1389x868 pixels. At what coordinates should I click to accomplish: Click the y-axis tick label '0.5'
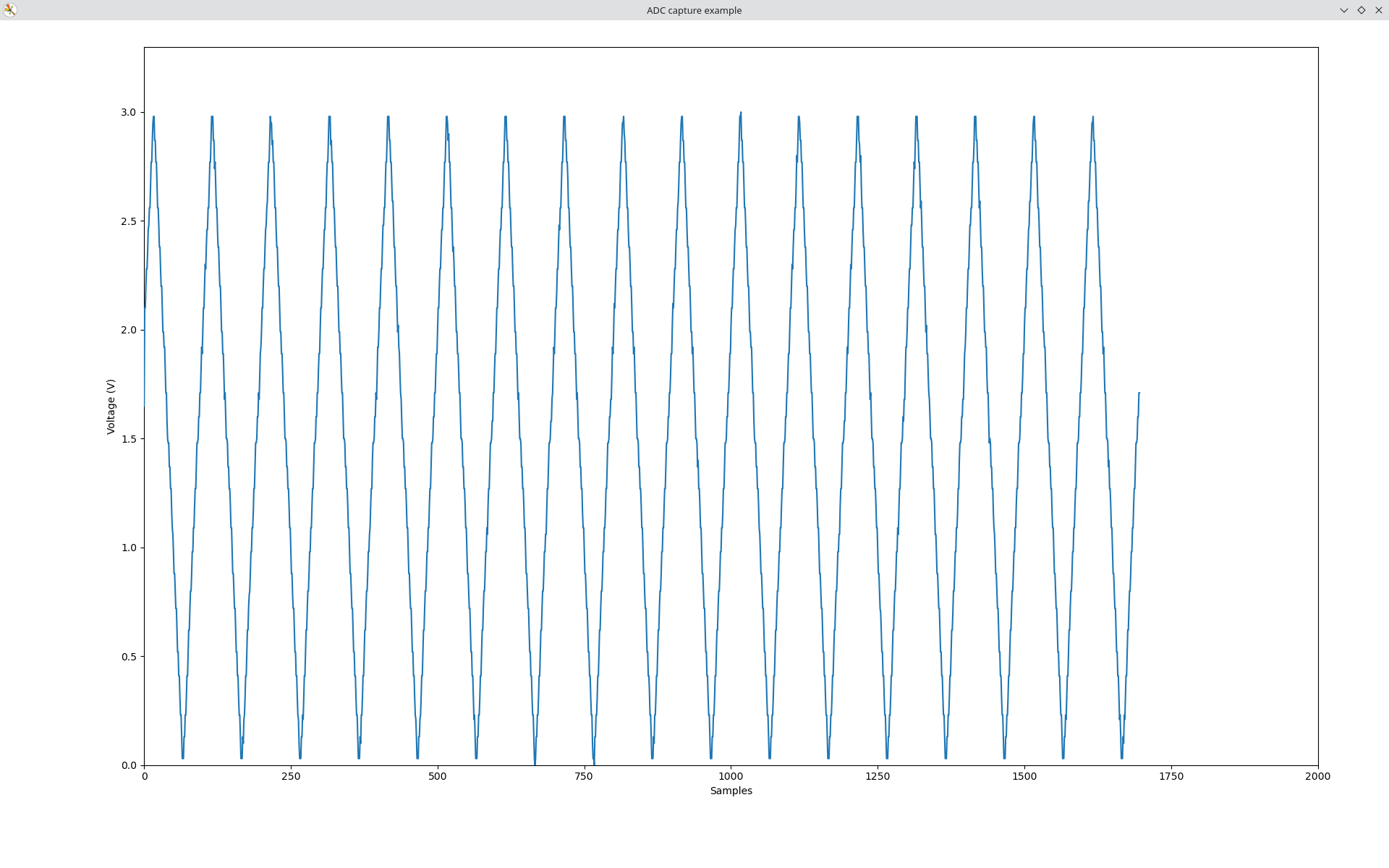pos(128,657)
